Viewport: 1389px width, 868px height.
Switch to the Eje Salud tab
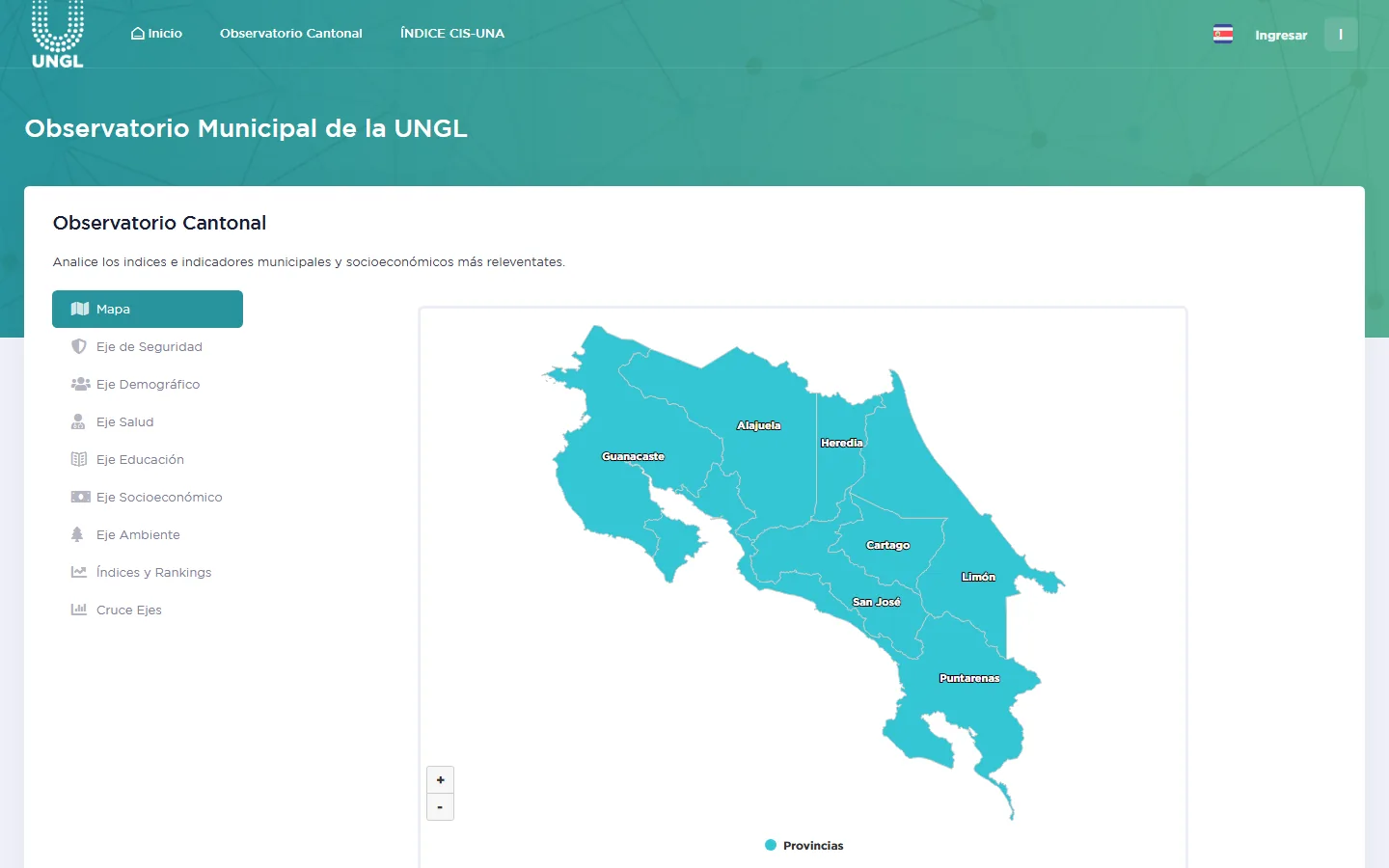click(148, 422)
